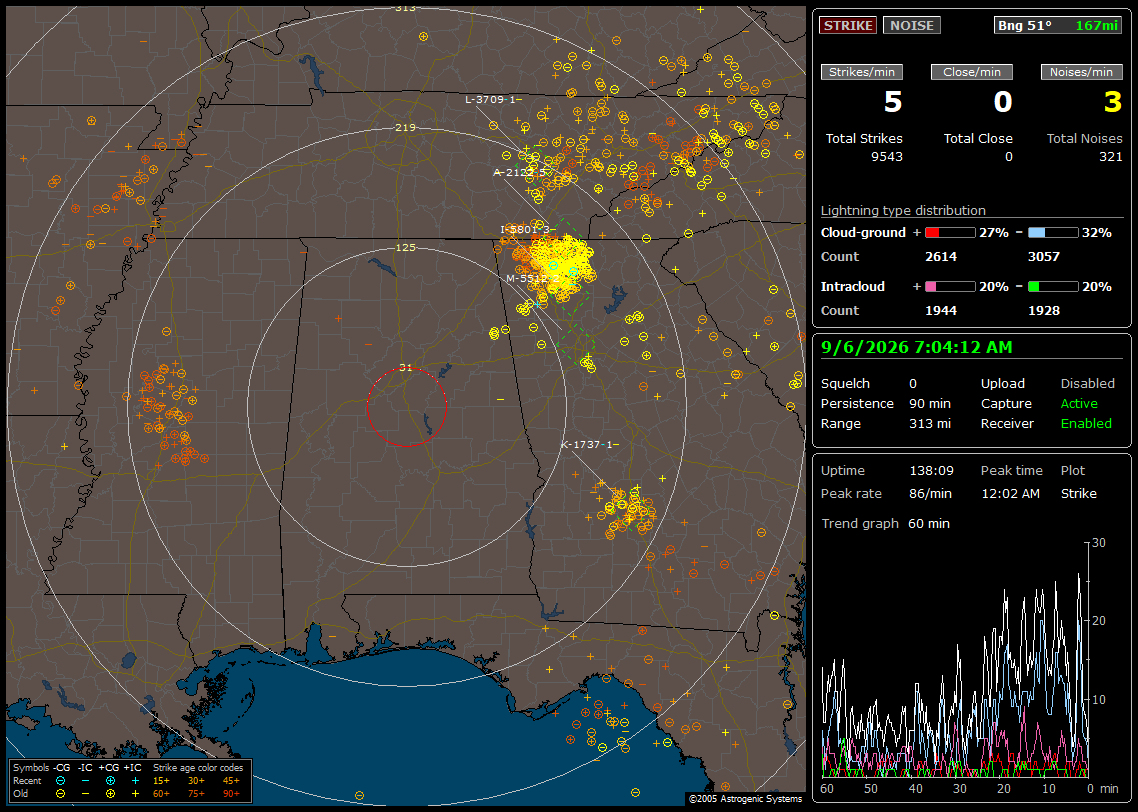Click the red positive cloud-ground percentage bar
This screenshot has width=1138, height=812.
pyautogui.click(x=951, y=233)
